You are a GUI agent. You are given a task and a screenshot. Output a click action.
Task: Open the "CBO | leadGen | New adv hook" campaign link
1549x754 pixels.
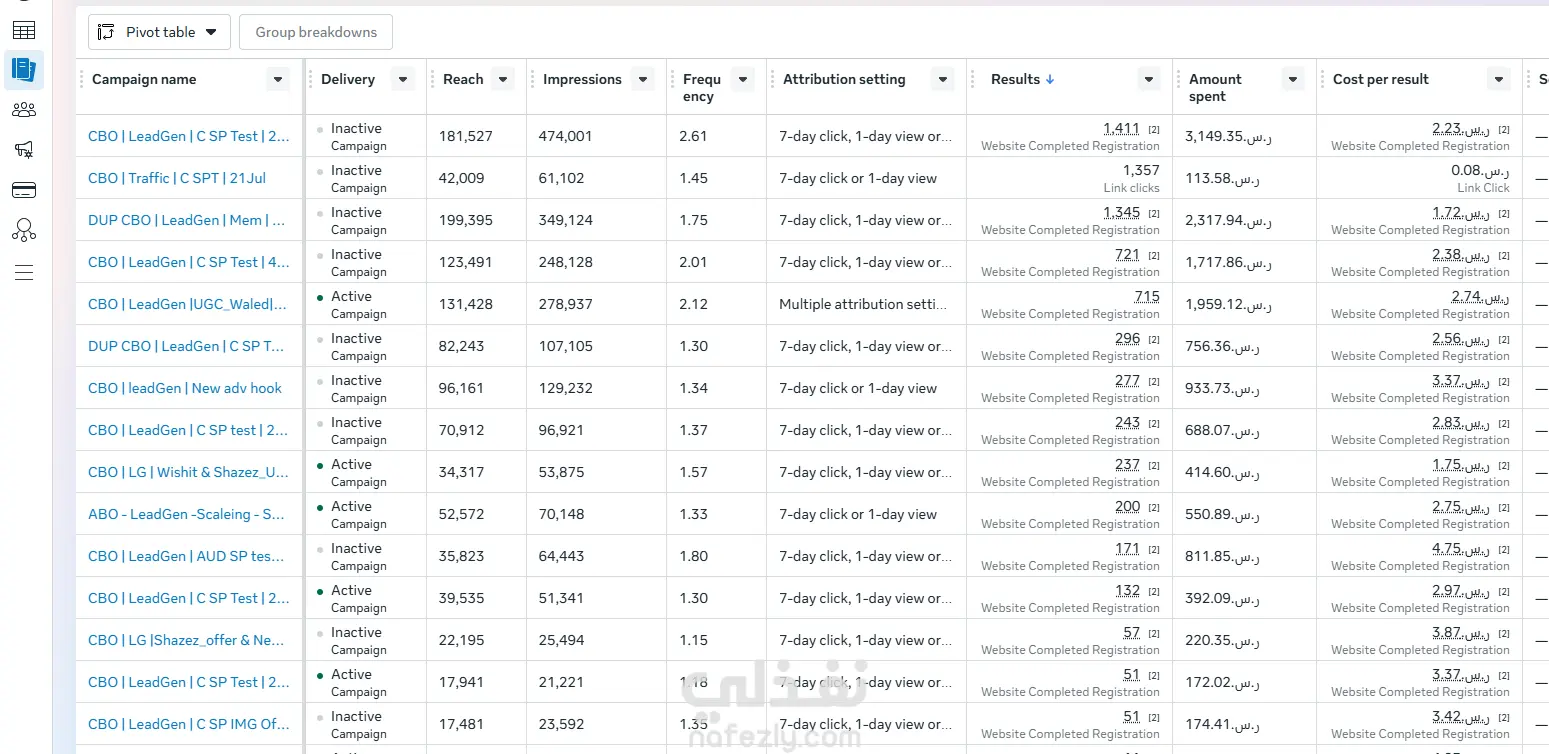coord(185,388)
